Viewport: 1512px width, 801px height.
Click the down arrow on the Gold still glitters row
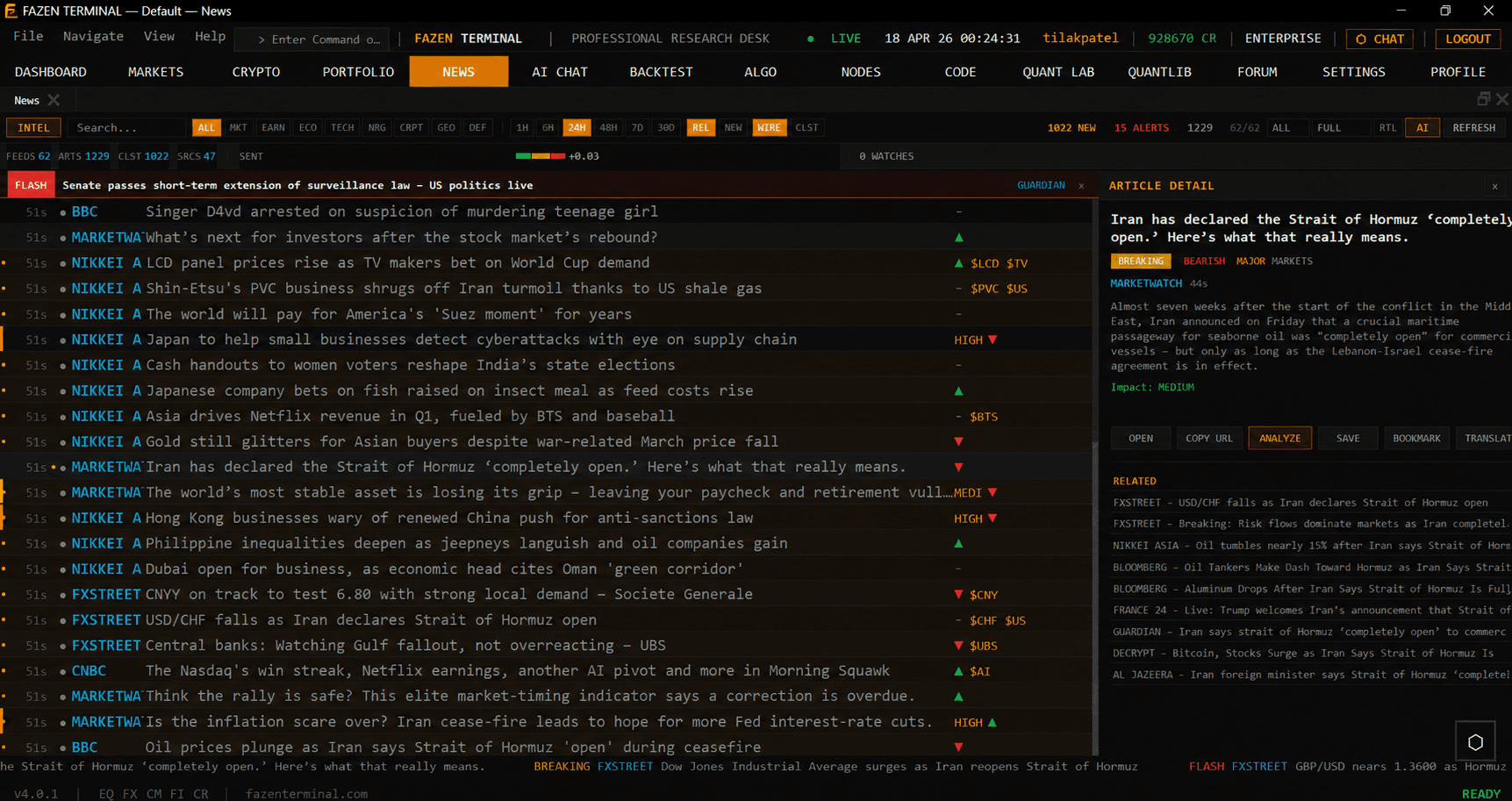(958, 442)
